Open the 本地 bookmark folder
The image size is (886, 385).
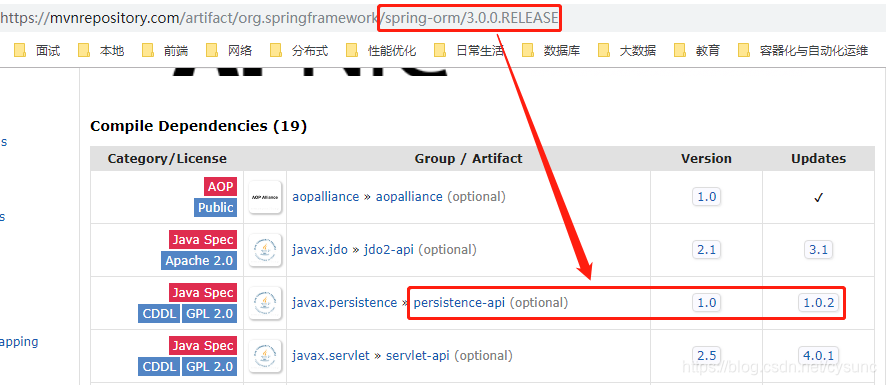(101, 51)
